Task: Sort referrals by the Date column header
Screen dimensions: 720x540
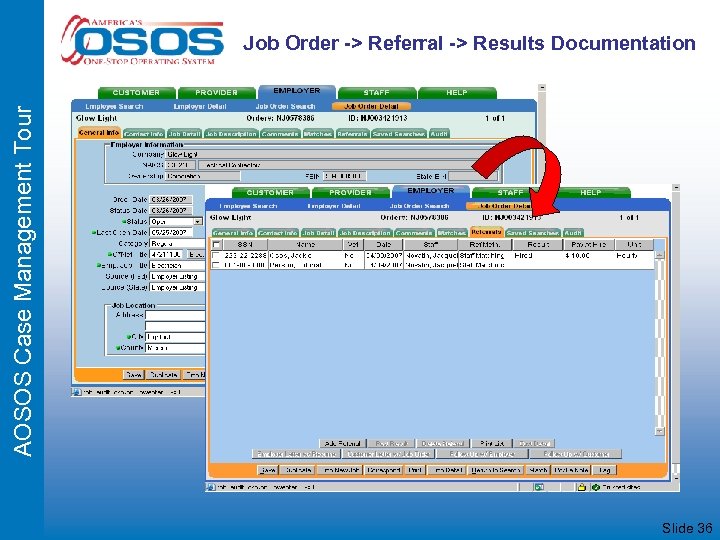Action: [x=383, y=245]
